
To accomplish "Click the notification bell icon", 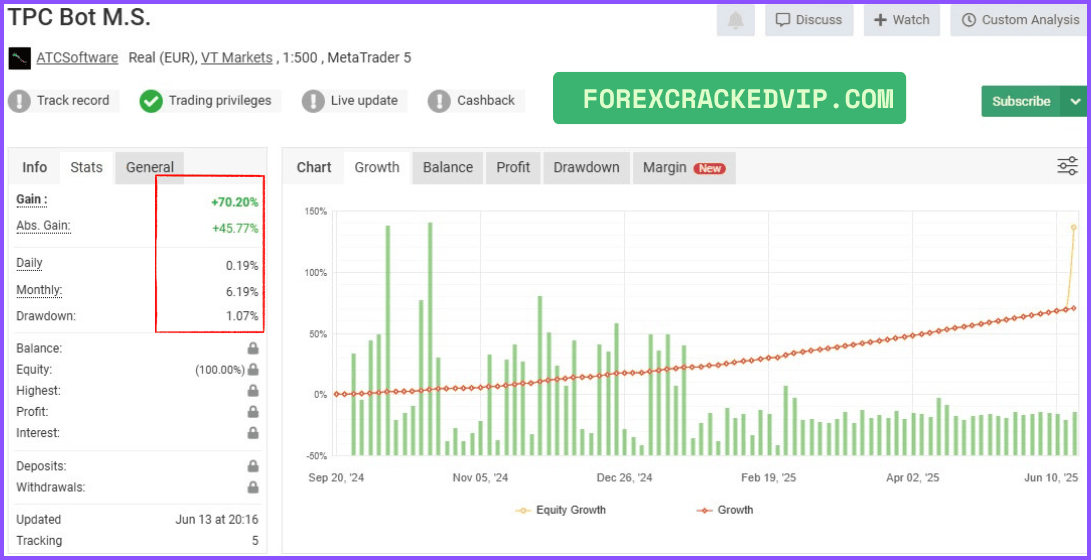I will [735, 20].
